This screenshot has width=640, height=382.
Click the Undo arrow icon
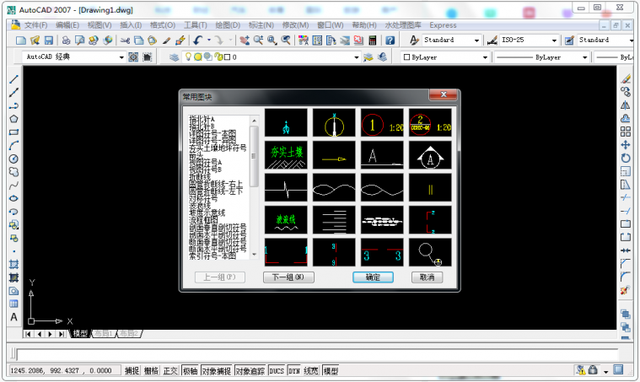(198, 40)
